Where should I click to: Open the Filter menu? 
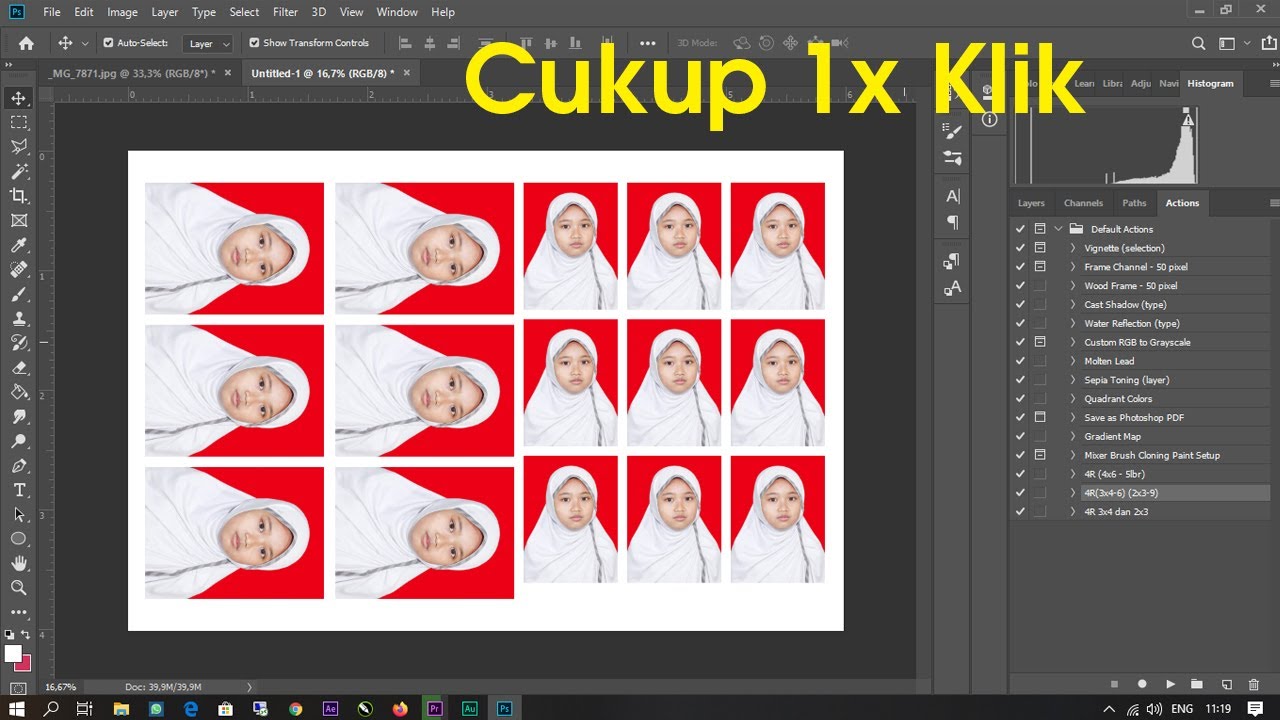coord(285,12)
